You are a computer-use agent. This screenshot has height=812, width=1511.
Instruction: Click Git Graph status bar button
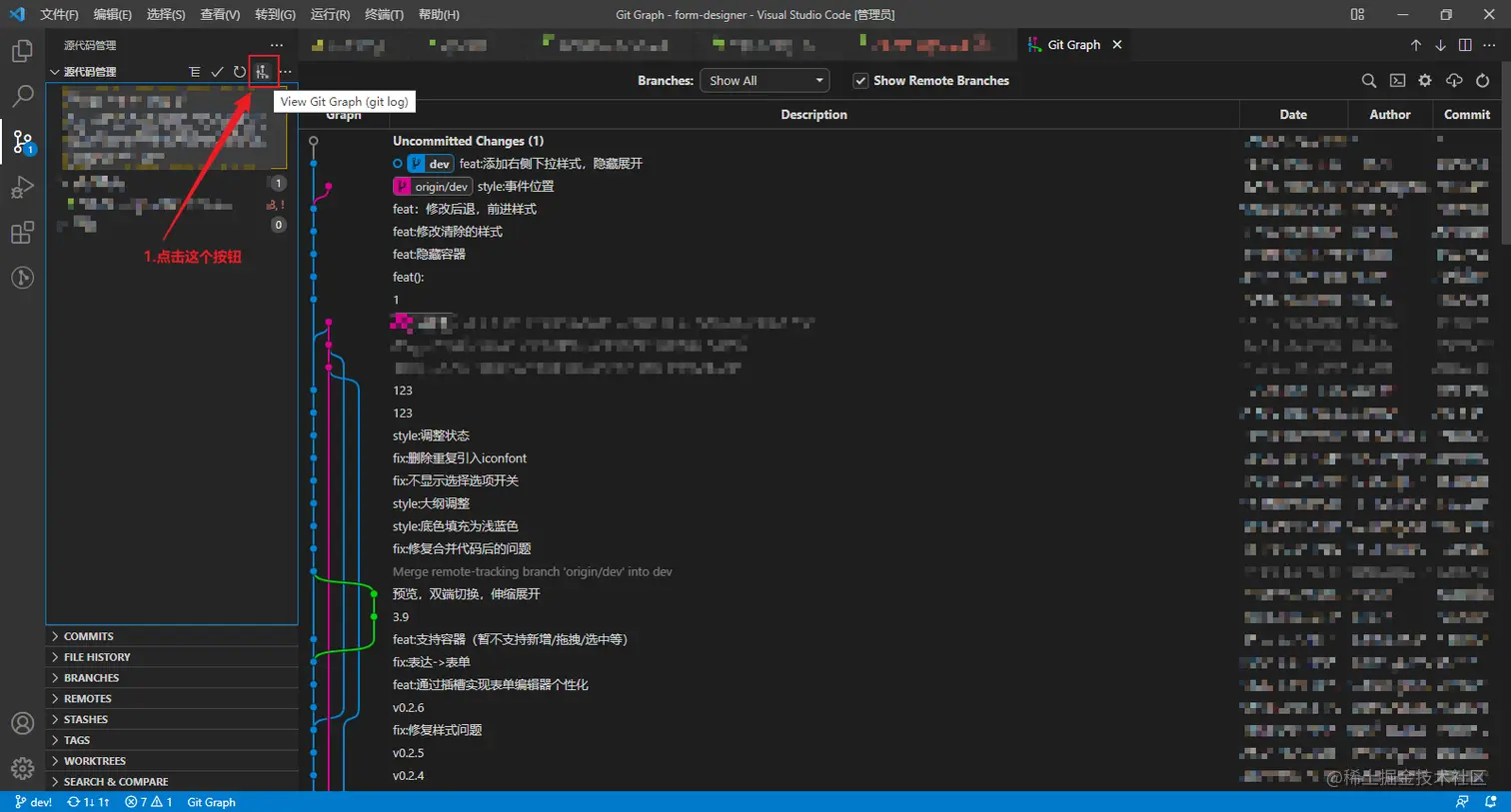pyautogui.click(x=212, y=802)
